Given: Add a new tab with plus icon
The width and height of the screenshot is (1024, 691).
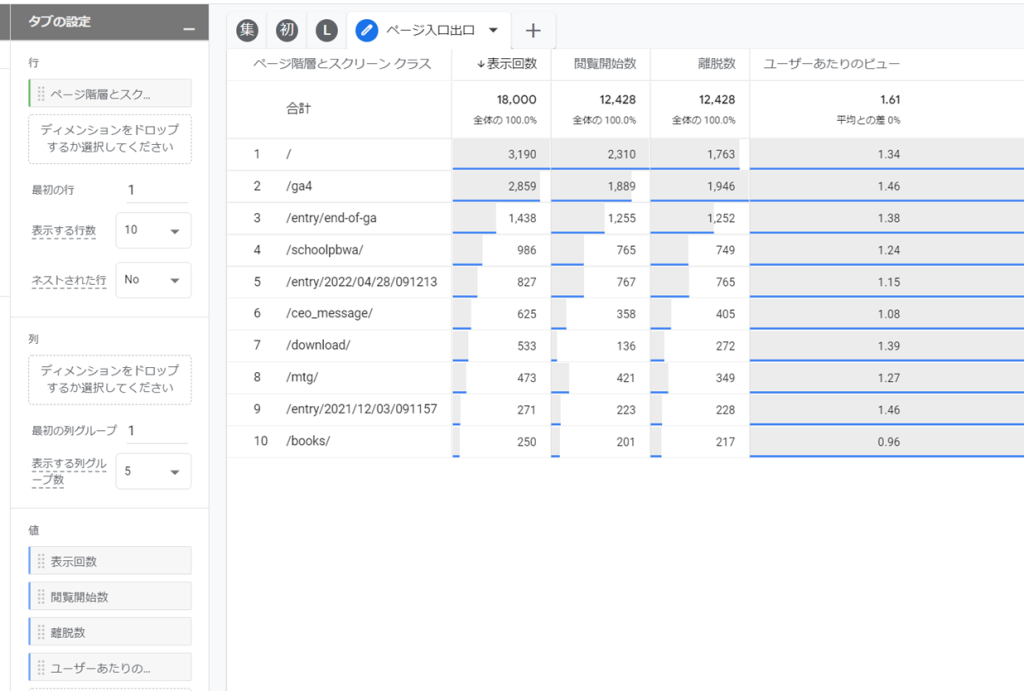Looking at the screenshot, I should click(x=533, y=30).
